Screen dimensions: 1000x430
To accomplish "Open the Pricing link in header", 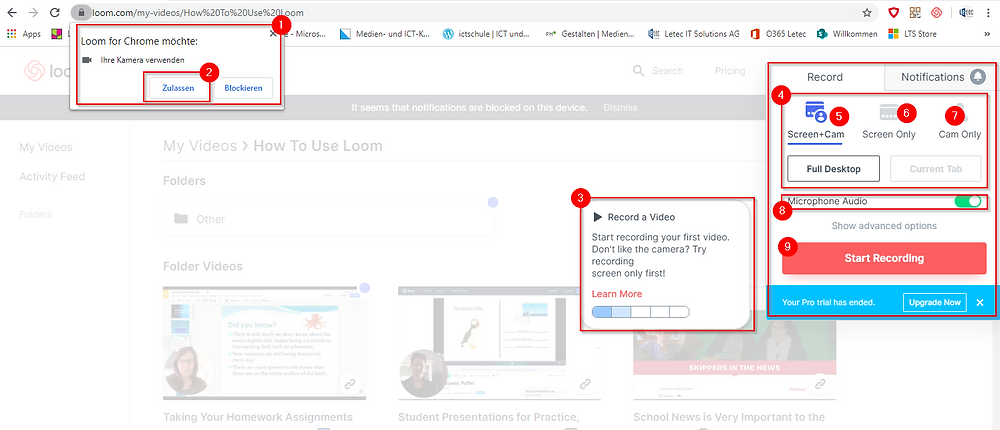I will pyautogui.click(x=730, y=71).
